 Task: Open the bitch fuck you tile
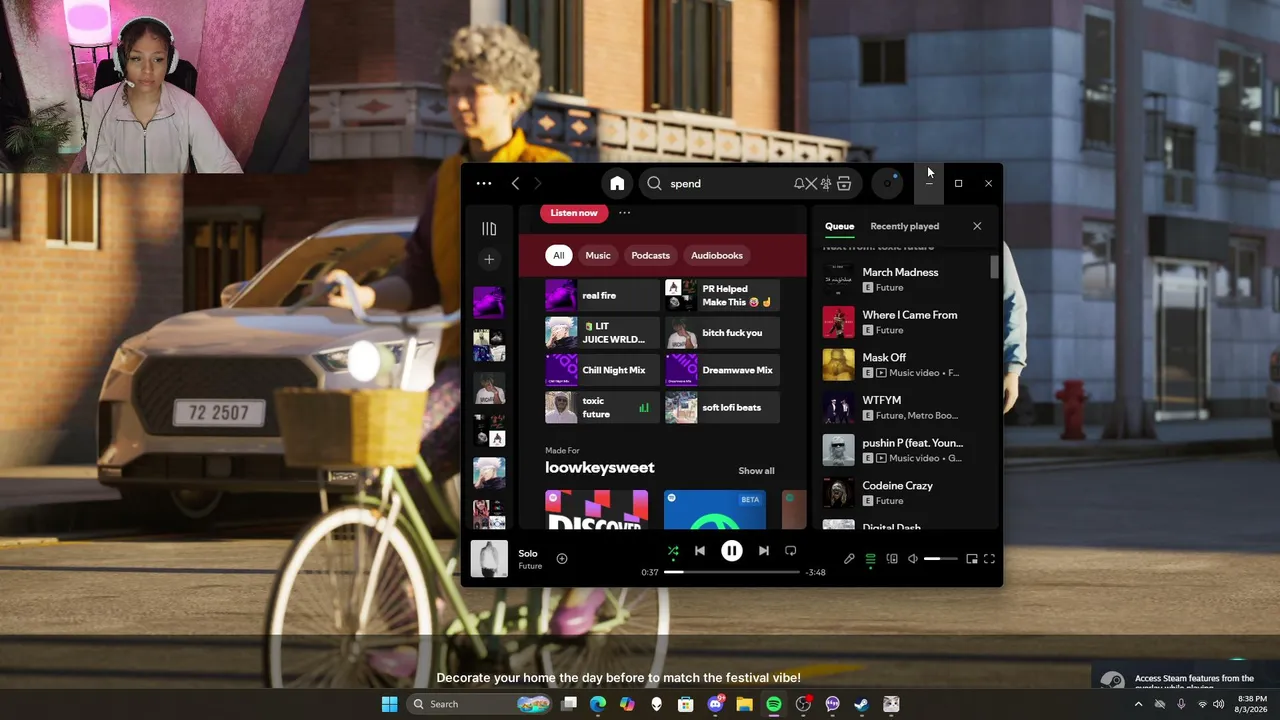tap(722, 333)
